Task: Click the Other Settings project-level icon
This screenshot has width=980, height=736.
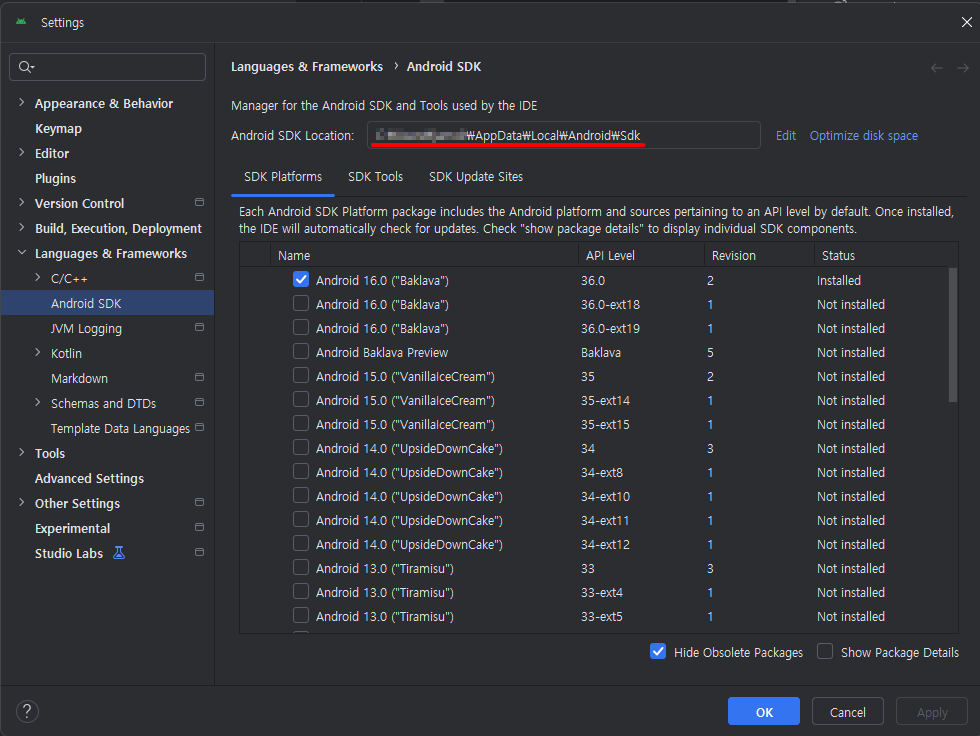Action: tap(199, 502)
